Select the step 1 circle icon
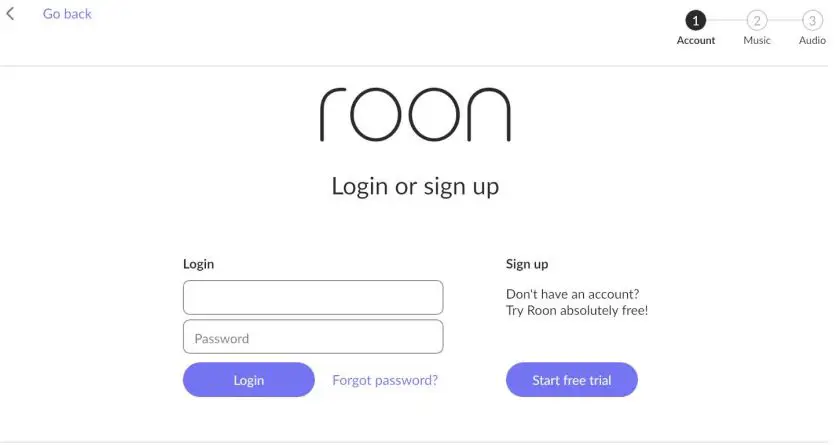This screenshot has width=835, height=445. pos(696,20)
